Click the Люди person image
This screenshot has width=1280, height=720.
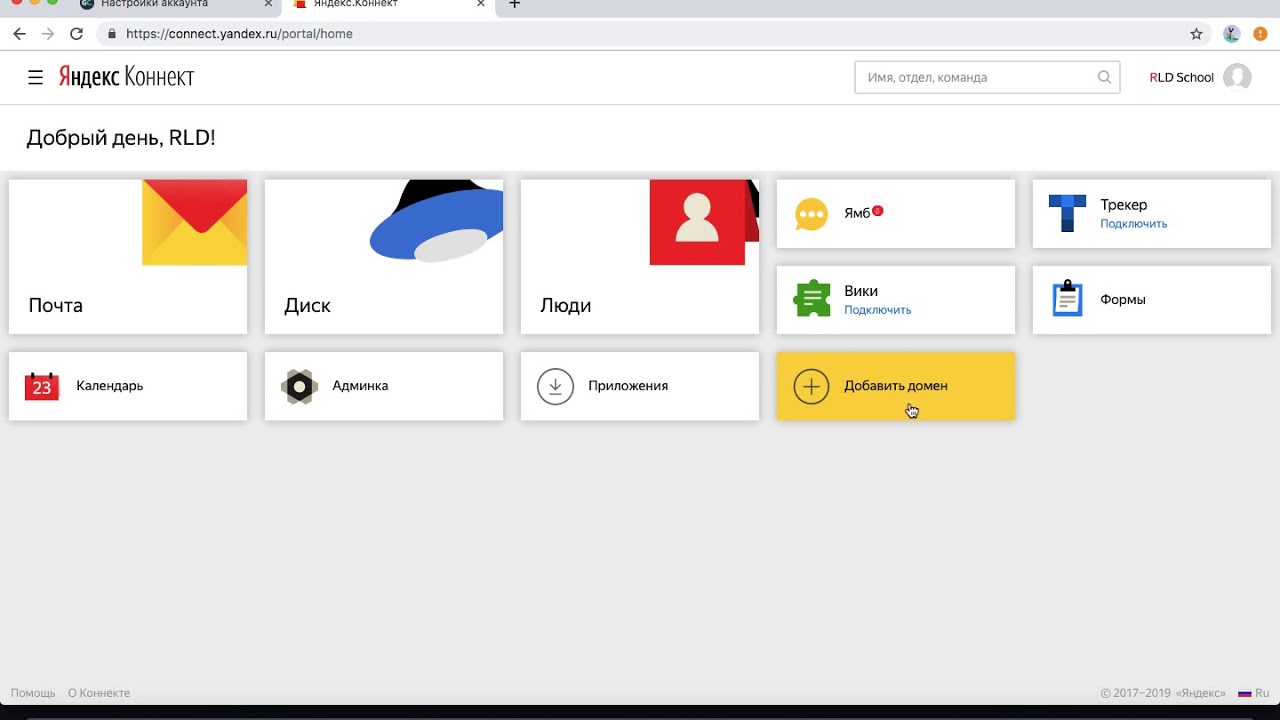coord(703,222)
